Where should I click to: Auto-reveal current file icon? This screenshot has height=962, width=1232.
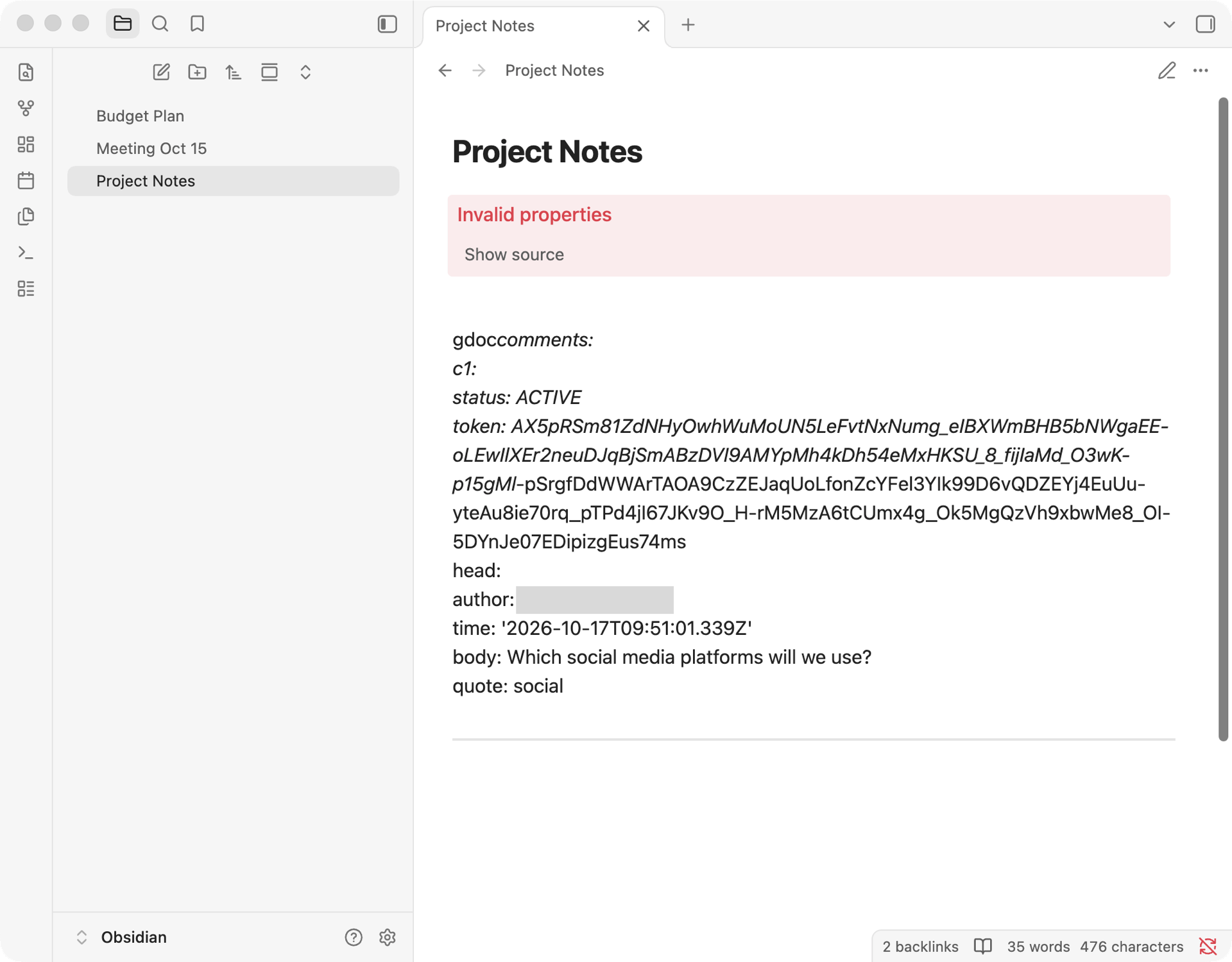click(x=269, y=72)
